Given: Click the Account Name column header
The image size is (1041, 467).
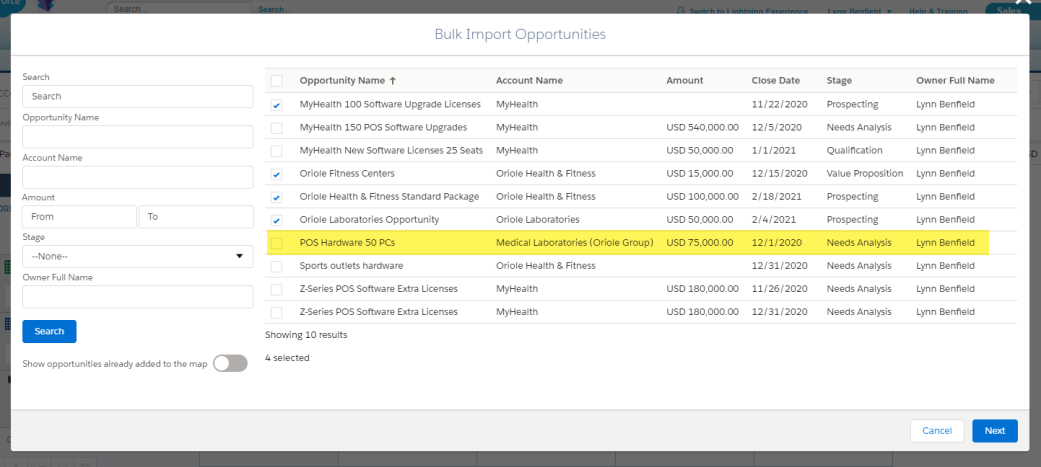Looking at the screenshot, I should (x=529, y=80).
